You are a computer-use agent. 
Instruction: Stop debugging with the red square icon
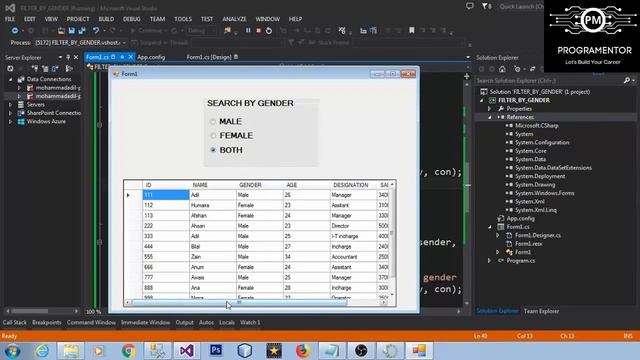point(258,31)
